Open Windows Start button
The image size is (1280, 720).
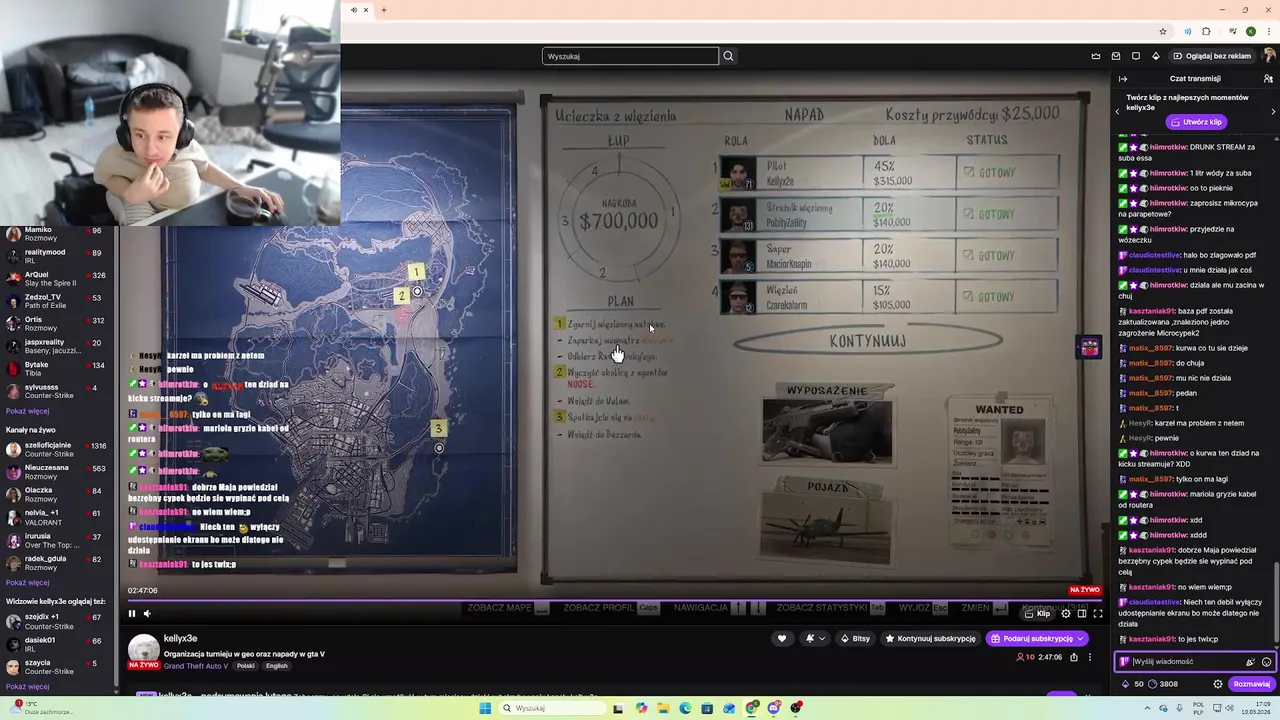485,708
